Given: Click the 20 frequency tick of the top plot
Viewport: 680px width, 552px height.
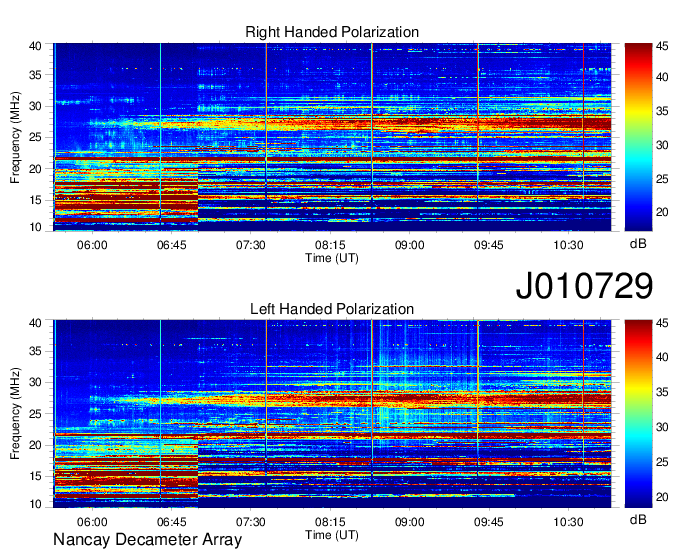Looking at the screenshot, I should 36,169.
